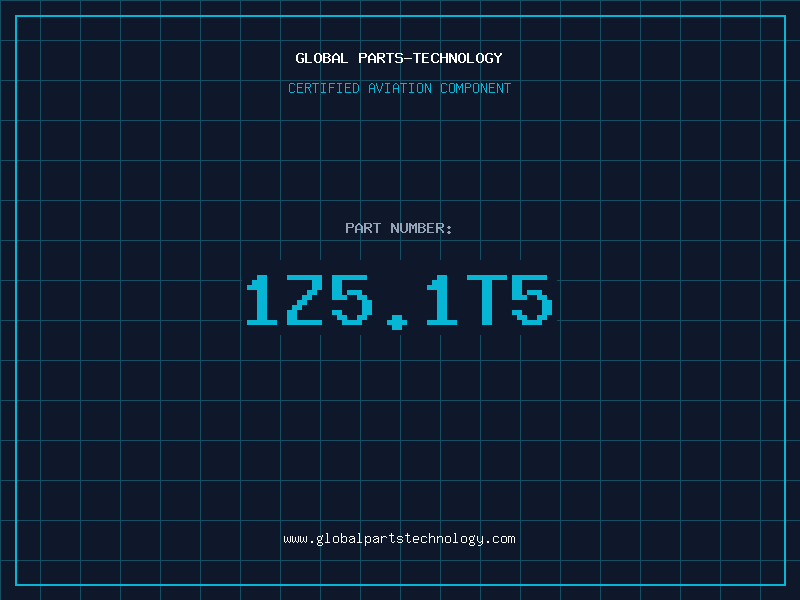
Task: Select the CERTIFIED AVIATION COMPONENT subtitle
Action: (399, 88)
